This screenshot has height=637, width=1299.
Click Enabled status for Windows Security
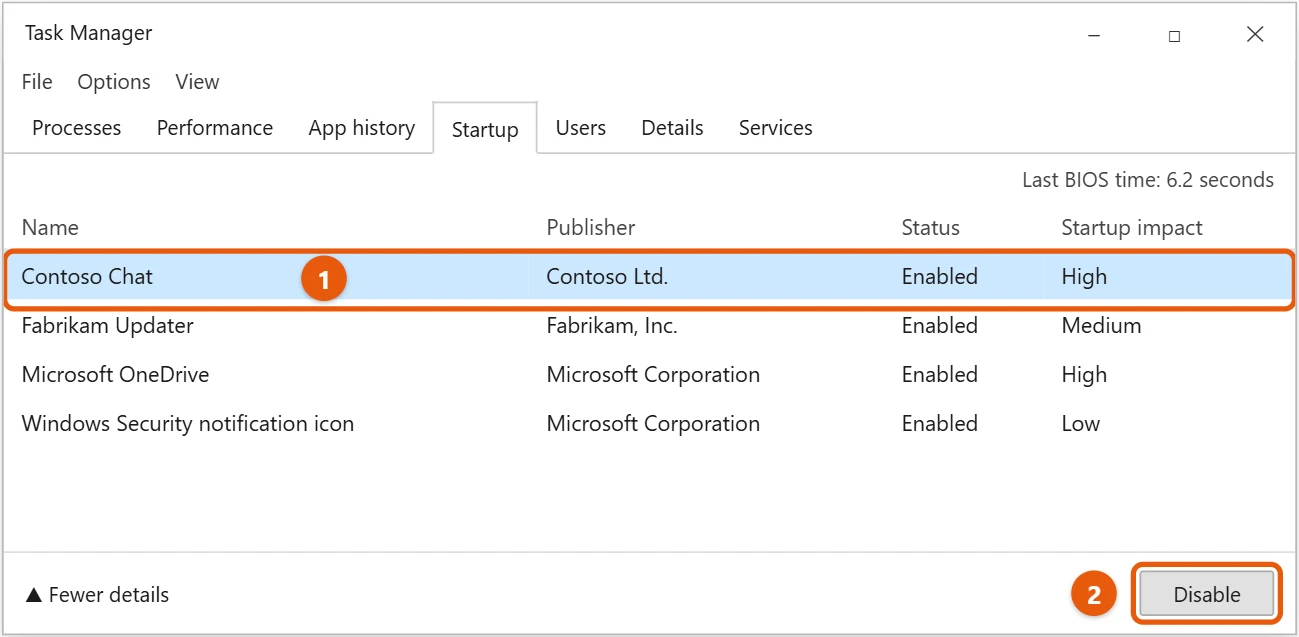point(939,424)
